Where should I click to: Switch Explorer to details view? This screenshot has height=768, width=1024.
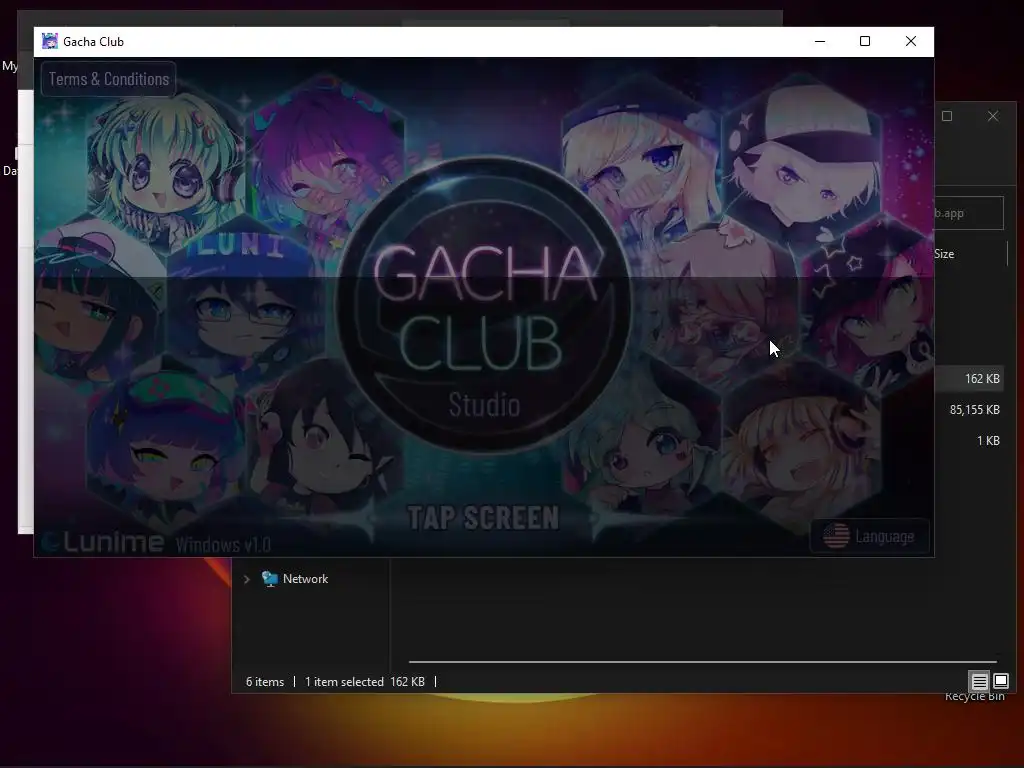pyautogui.click(x=980, y=682)
